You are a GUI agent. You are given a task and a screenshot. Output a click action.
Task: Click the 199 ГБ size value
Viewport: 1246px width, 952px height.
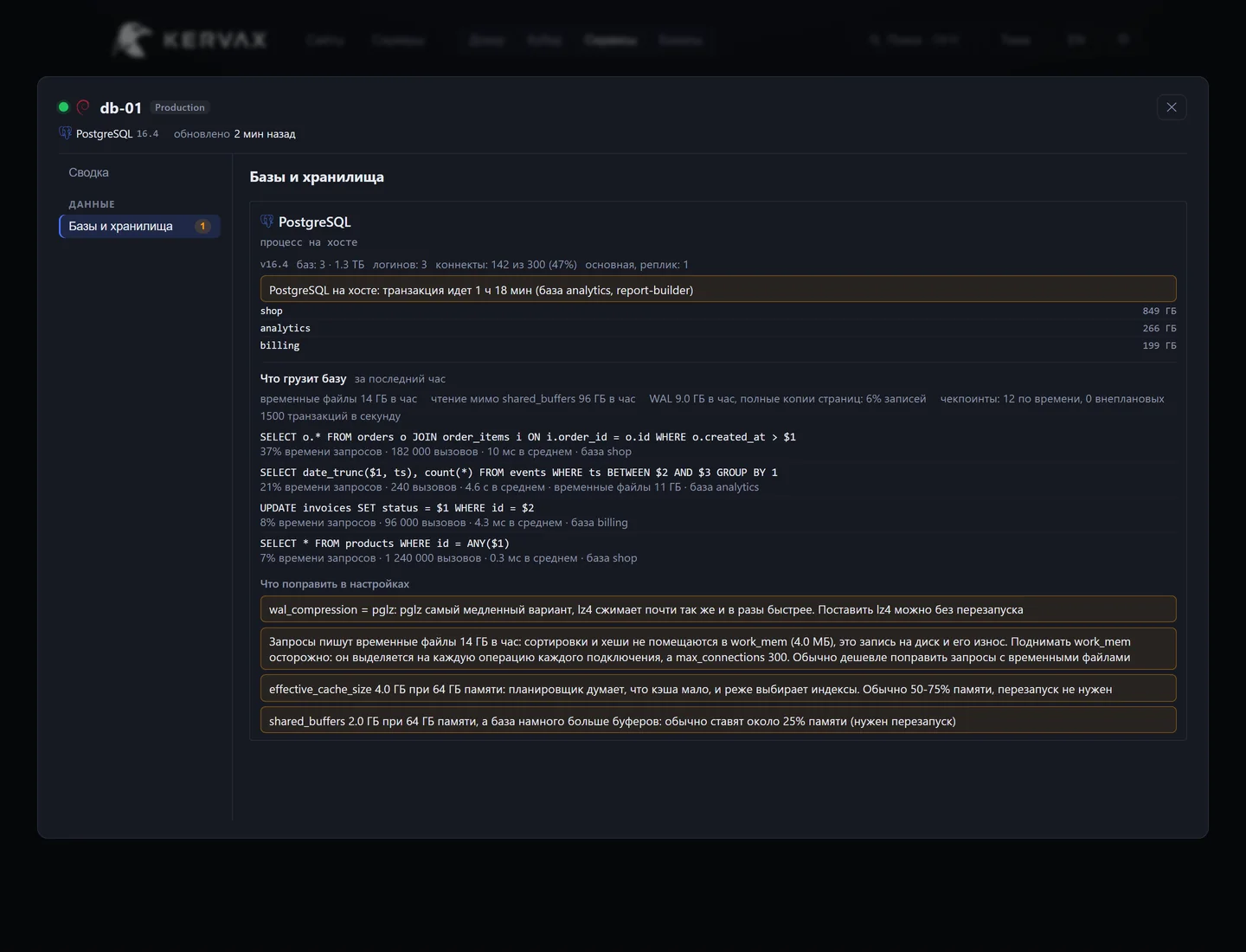tap(1159, 345)
